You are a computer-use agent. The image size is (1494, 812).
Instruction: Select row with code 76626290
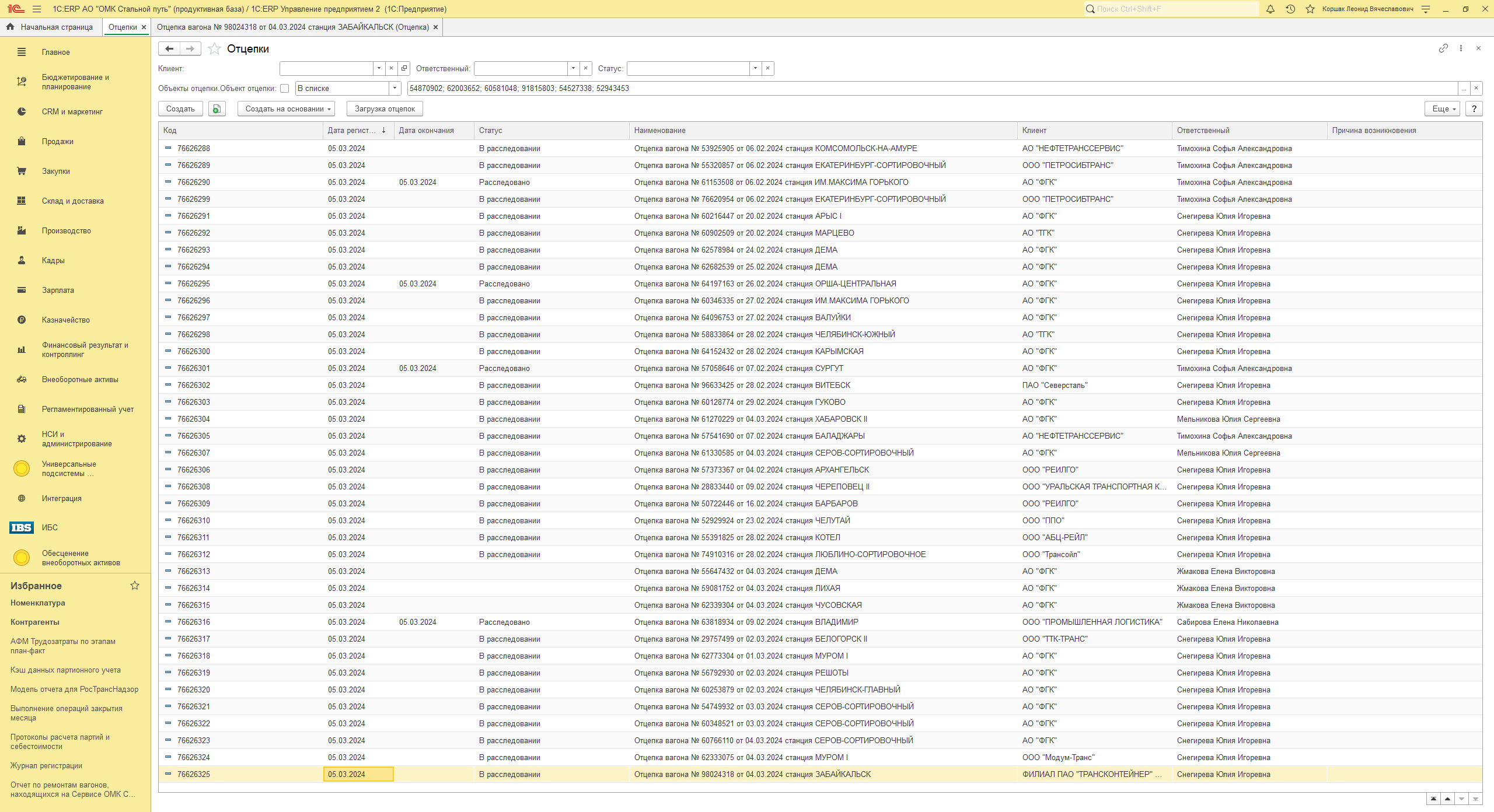[820, 182]
